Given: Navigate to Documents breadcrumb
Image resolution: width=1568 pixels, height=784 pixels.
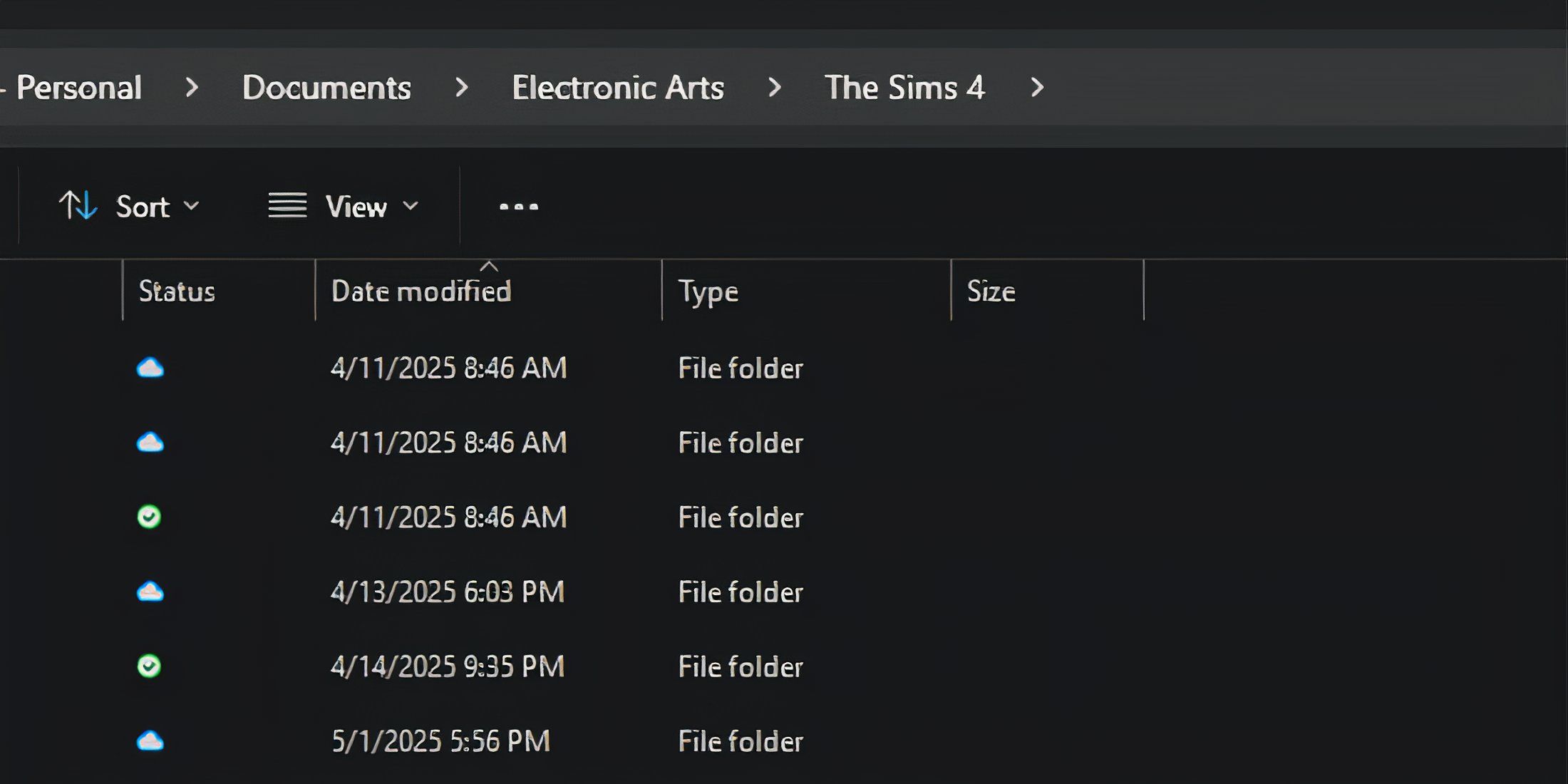Looking at the screenshot, I should tap(326, 88).
